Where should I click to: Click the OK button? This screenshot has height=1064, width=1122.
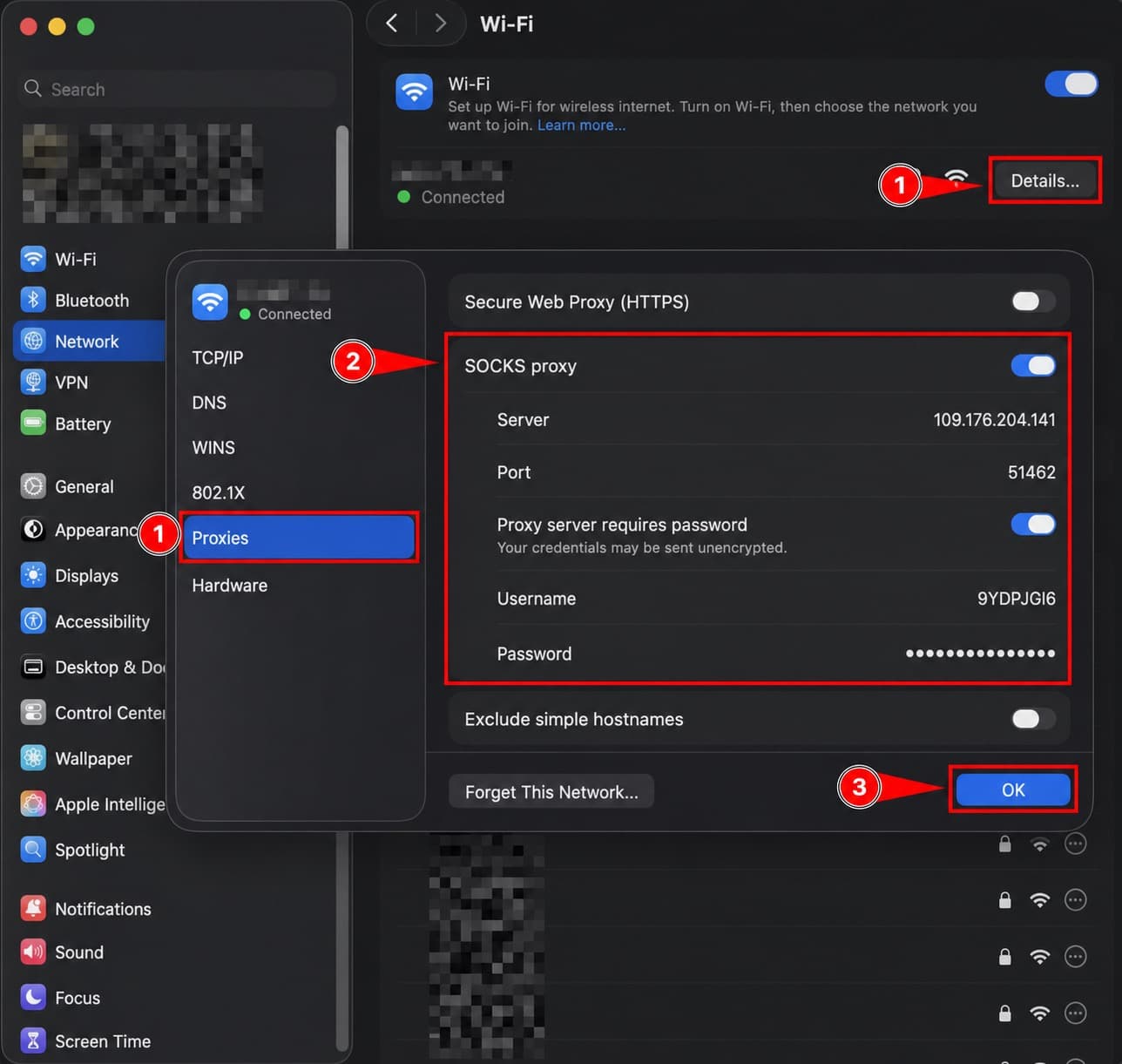1013,790
